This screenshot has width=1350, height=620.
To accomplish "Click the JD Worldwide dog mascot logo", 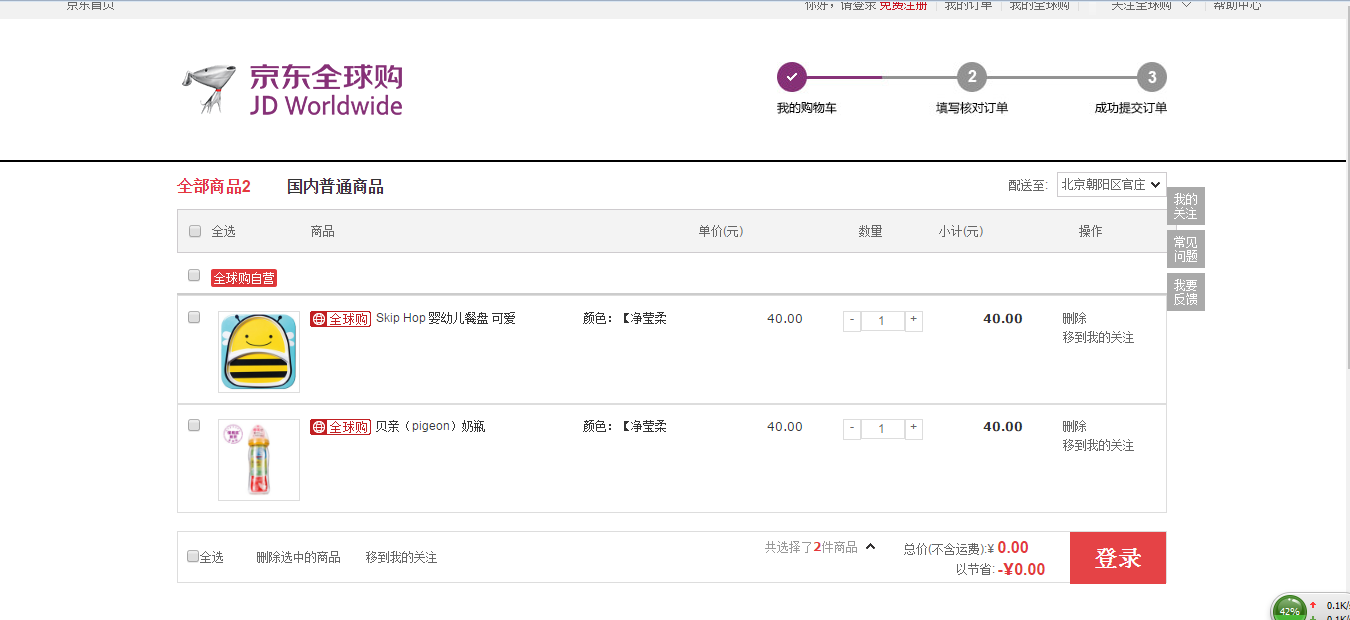I will pos(210,90).
